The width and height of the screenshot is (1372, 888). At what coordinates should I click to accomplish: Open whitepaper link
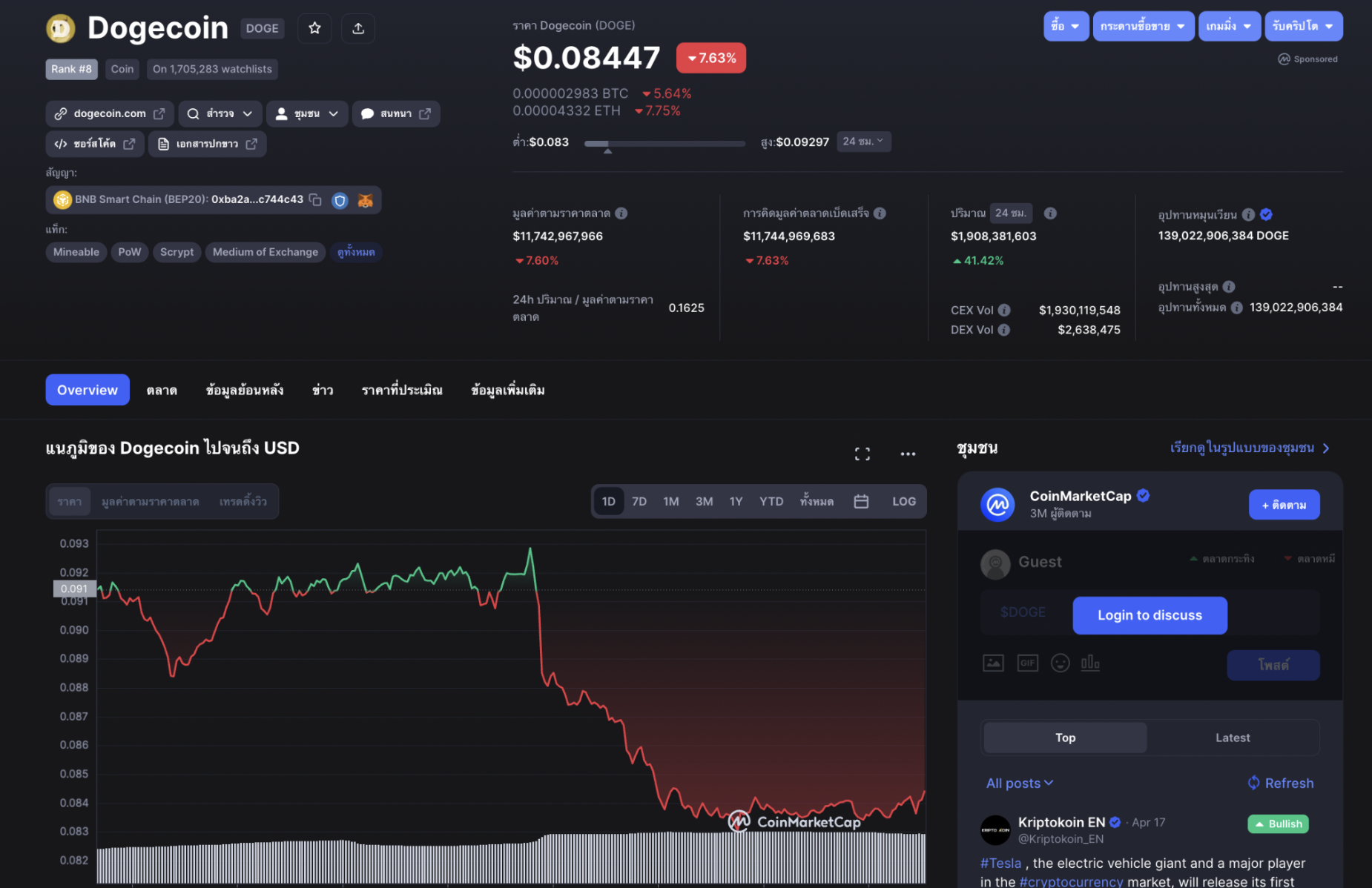click(x=207, y=144)
